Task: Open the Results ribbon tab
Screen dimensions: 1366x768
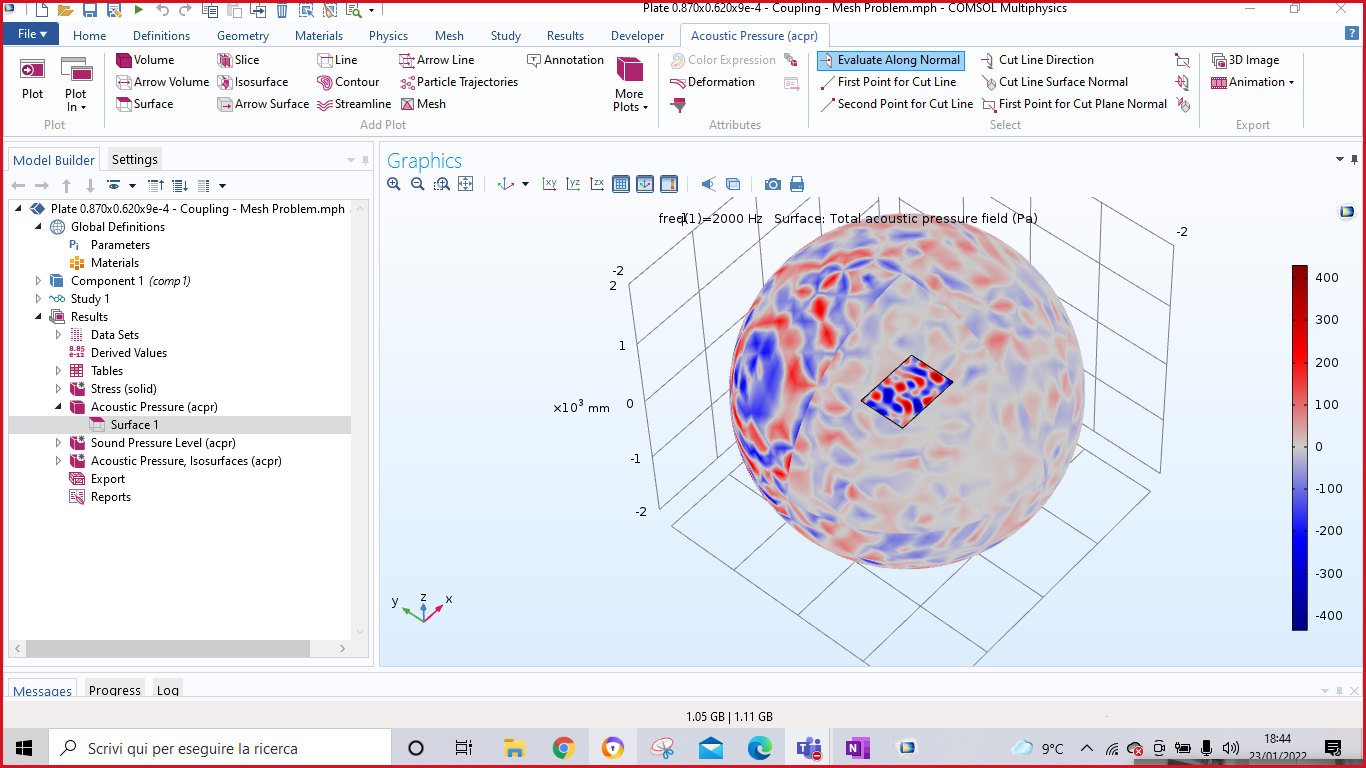Action: coord(565,36)
